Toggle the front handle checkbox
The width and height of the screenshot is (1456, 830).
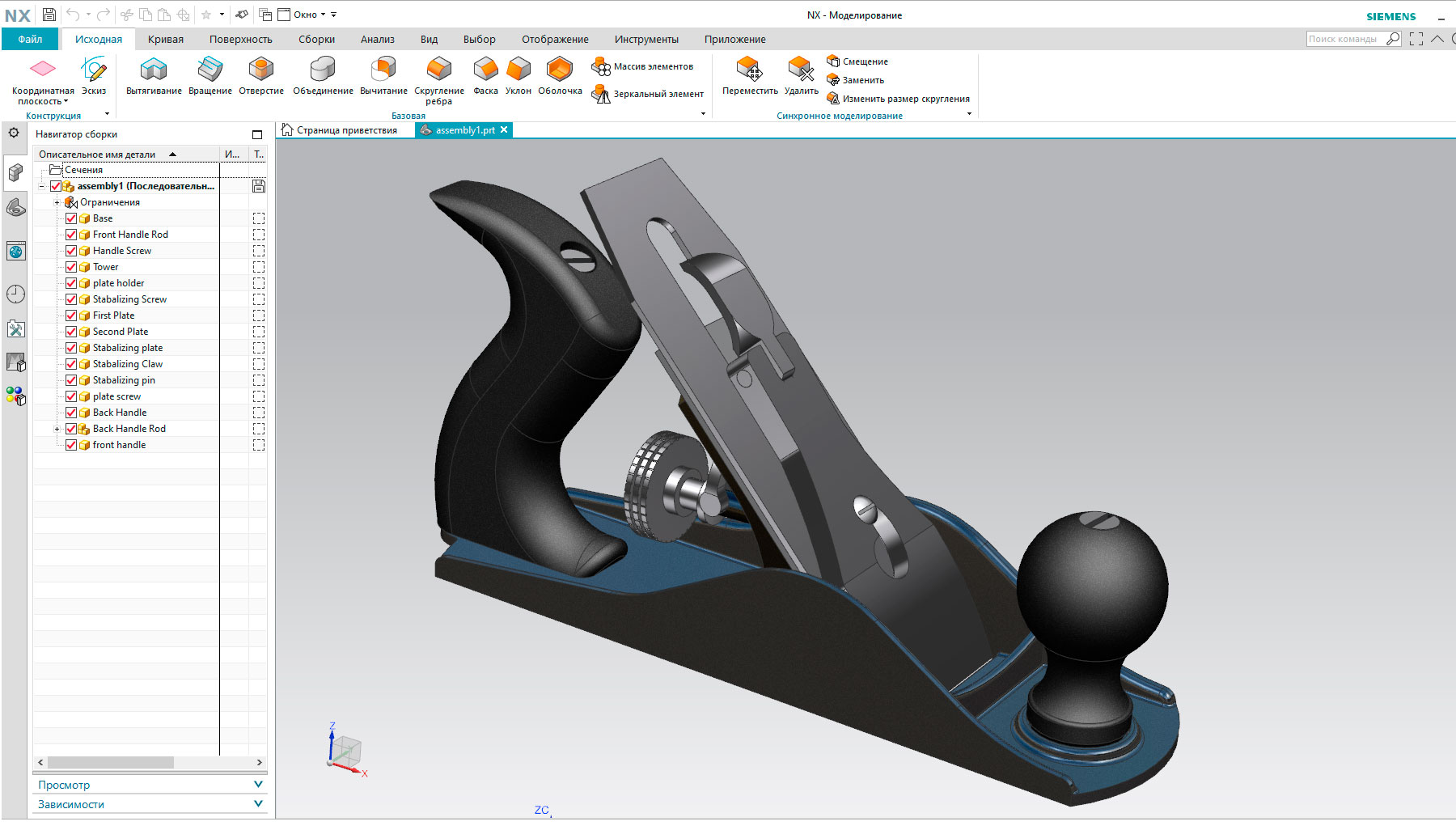tap(71, 445)
